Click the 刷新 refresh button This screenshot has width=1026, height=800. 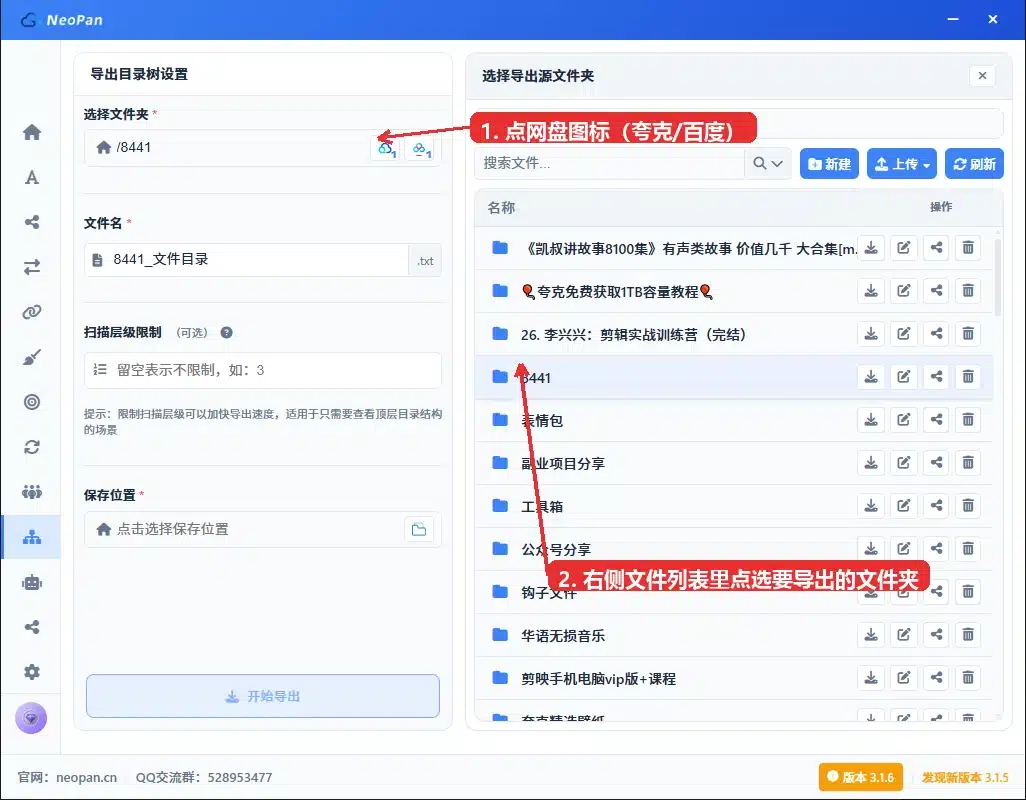pos(974,164)
